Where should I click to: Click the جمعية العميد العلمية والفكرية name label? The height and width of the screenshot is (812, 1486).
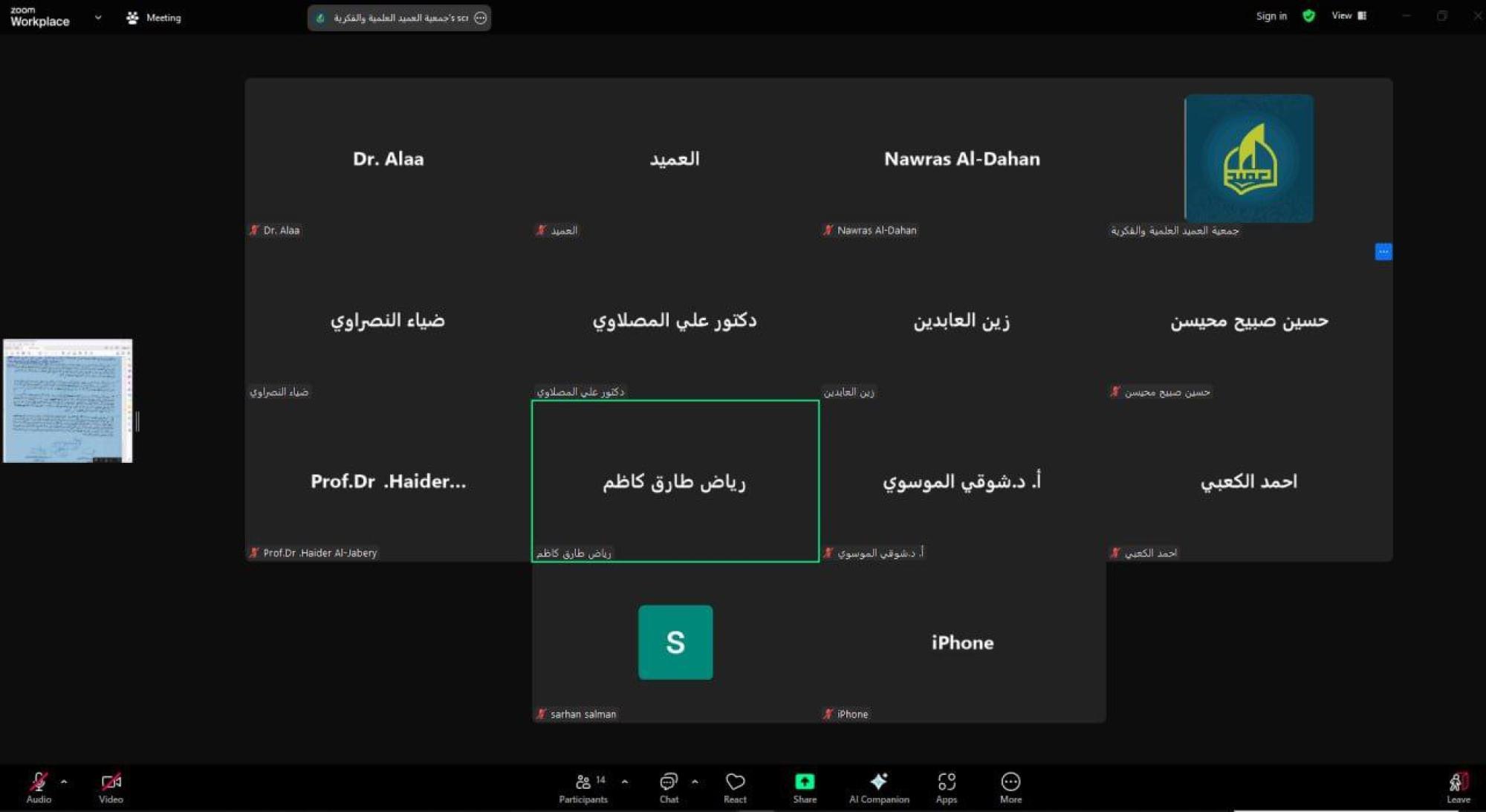pyautogui.click(x=1175, y=230)
